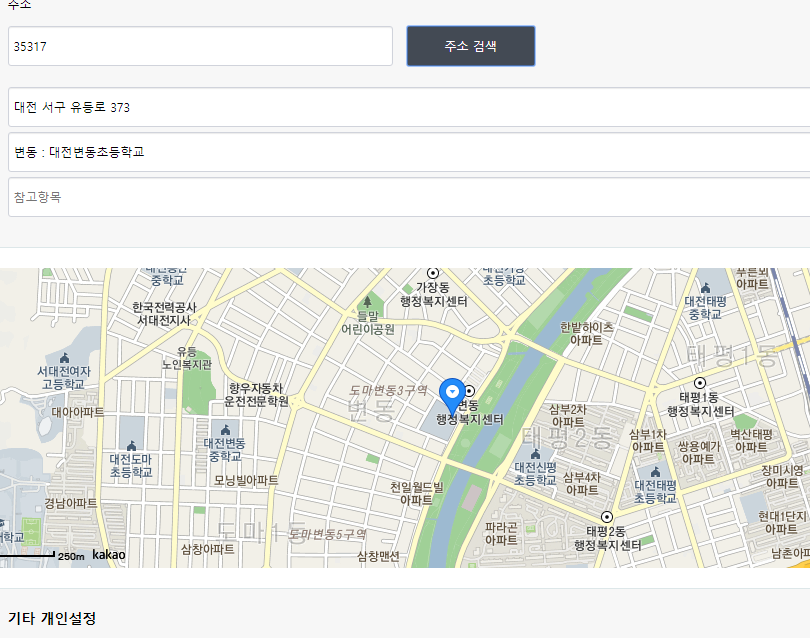Image resolution: width=810 pixels, height=638 pixels.
Task: Click the 서대전여자고등학교 school icon
Action: (x=65, y=357)
